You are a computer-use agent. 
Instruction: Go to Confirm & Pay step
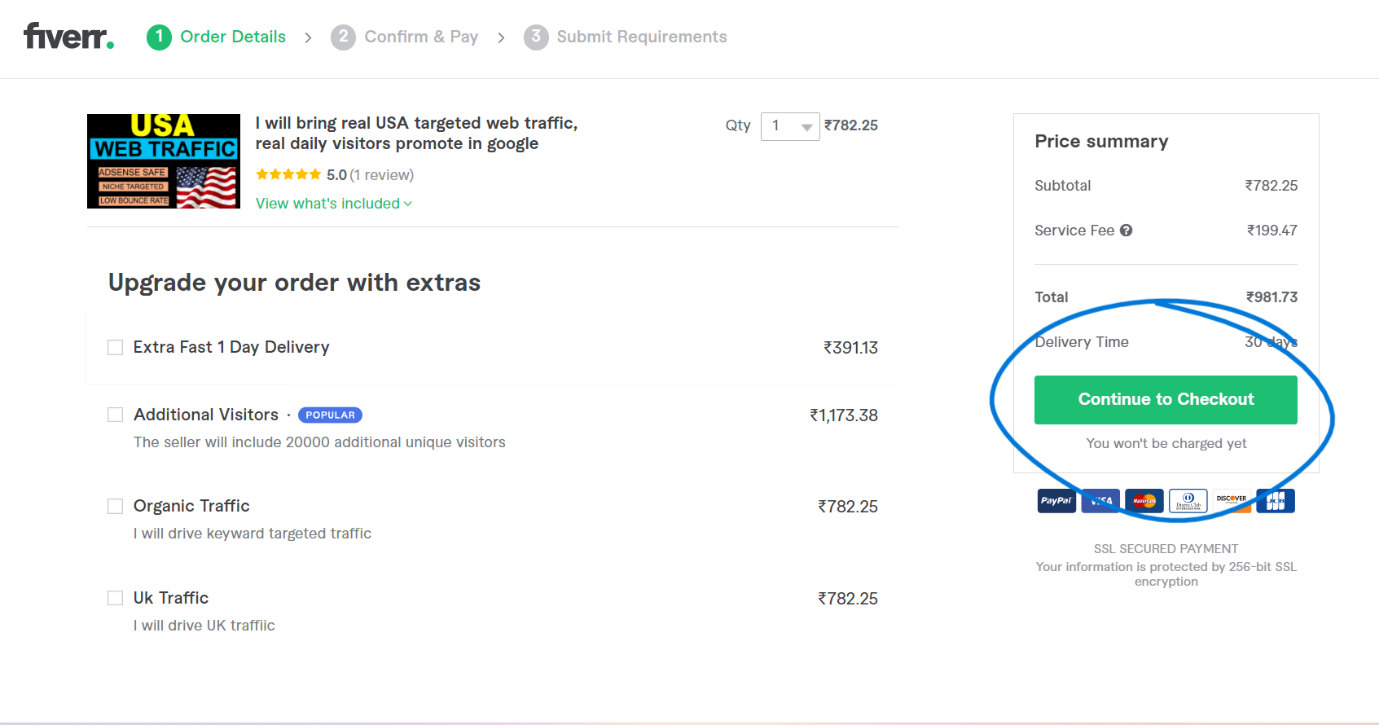pos(405,37)
